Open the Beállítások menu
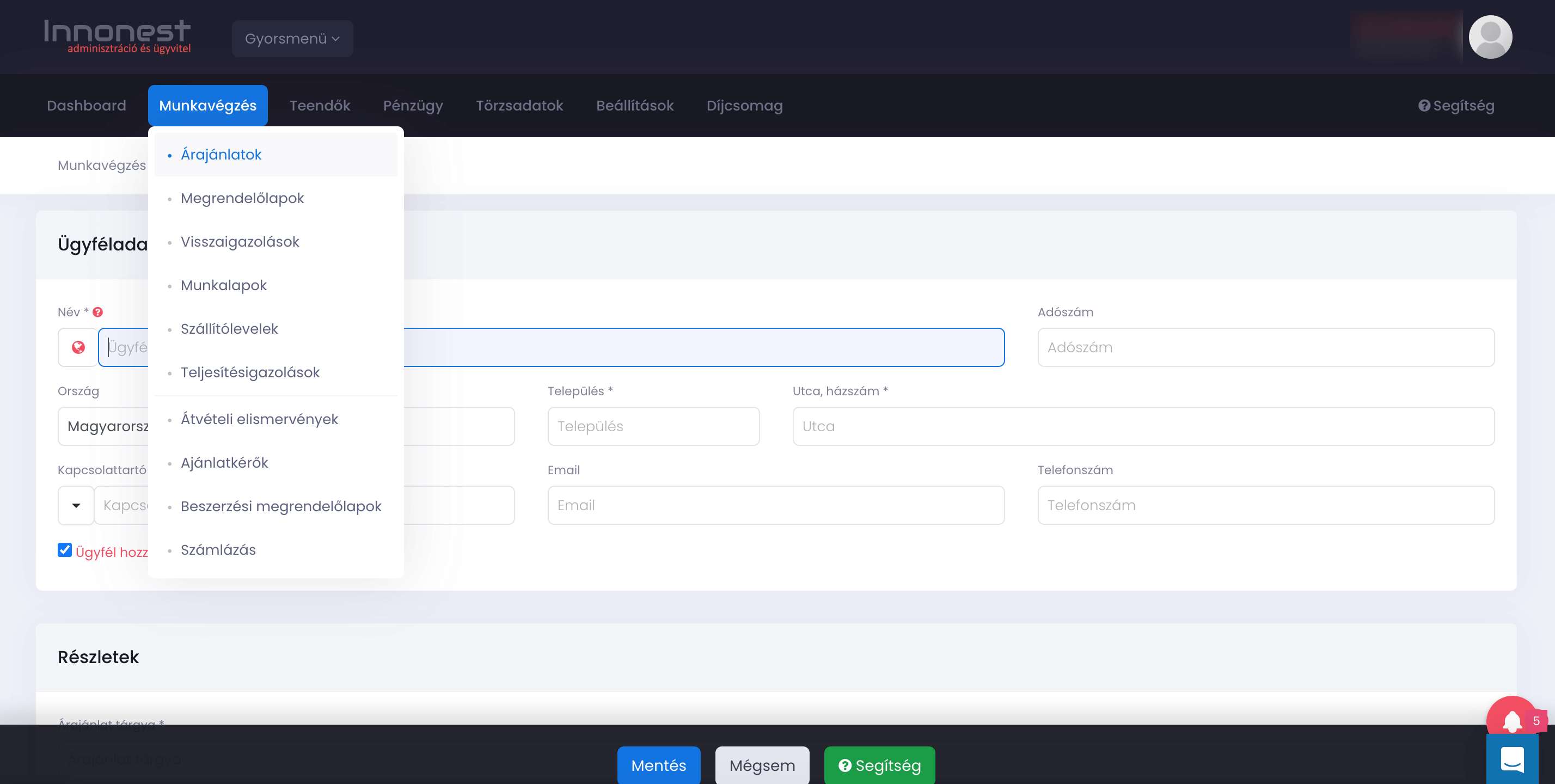The image size is (1555, 784). point(634,106)
